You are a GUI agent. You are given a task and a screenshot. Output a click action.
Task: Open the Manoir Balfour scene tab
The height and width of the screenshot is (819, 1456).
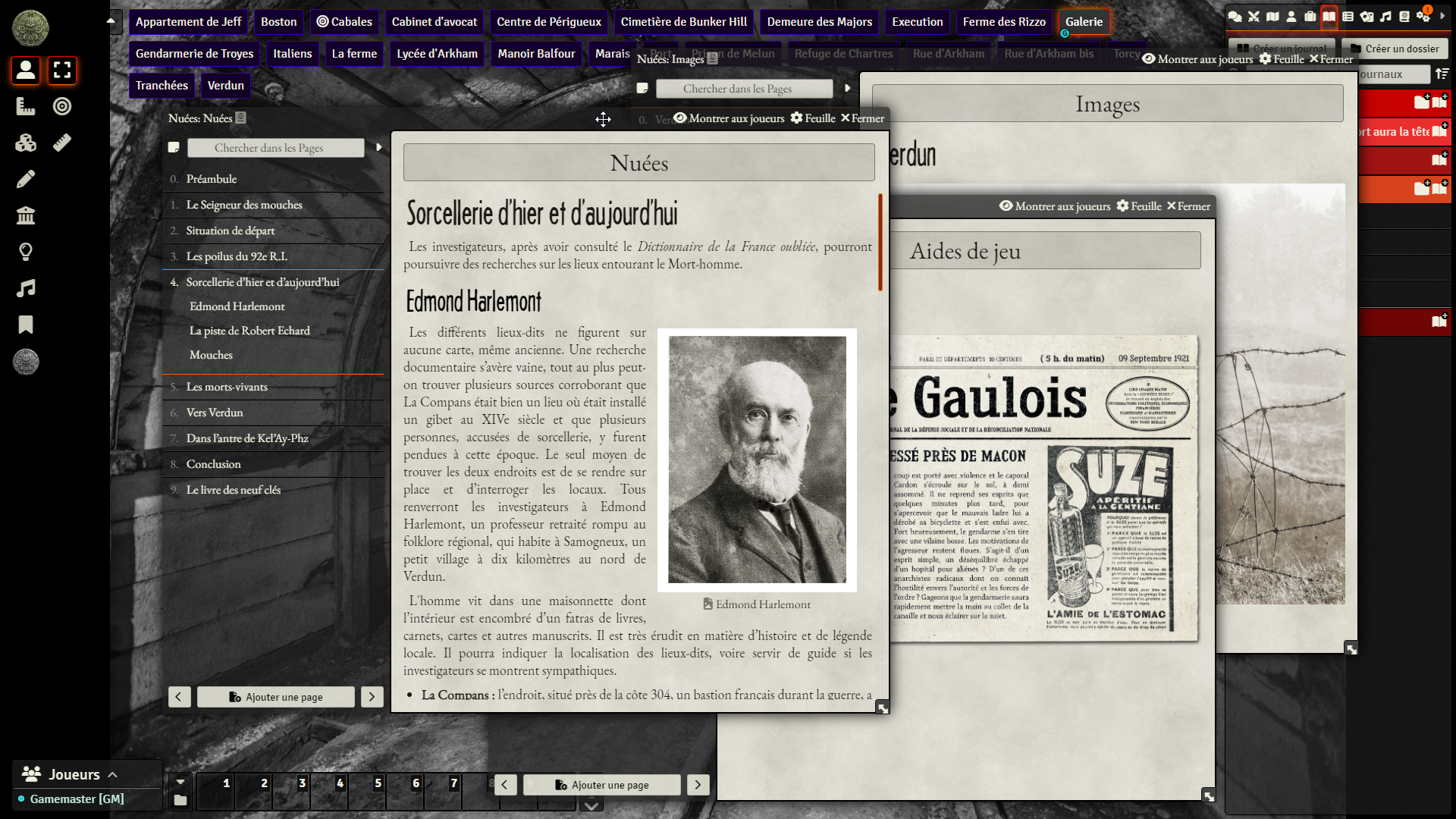point(535,54)
